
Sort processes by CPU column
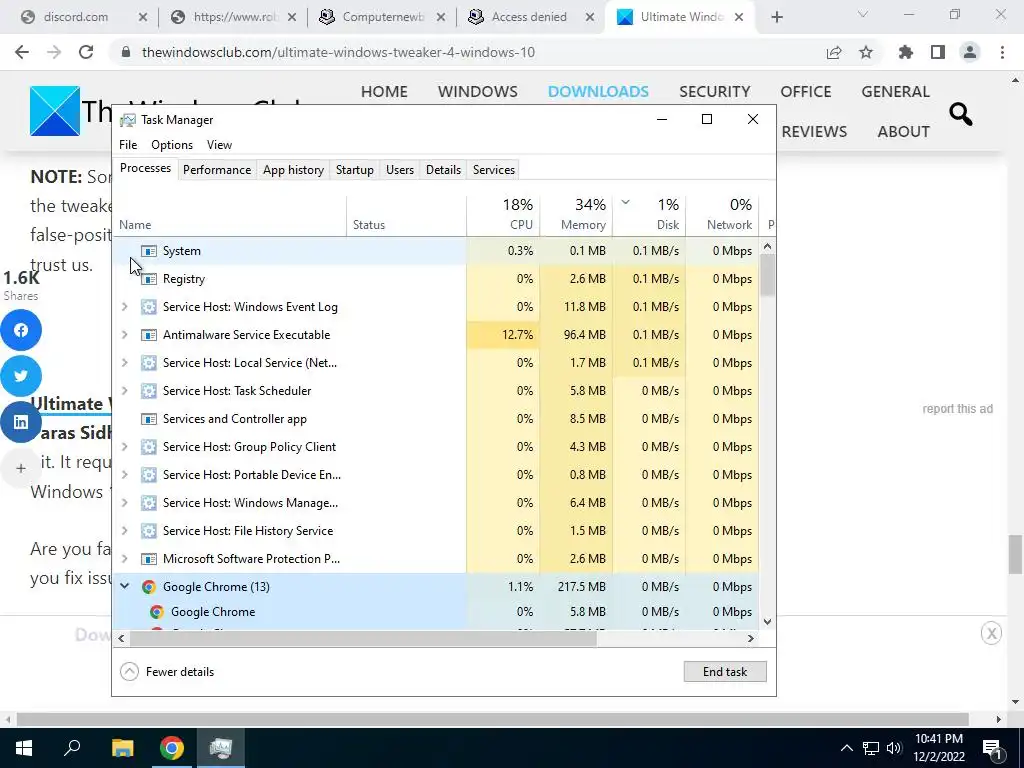coord(504,216)
